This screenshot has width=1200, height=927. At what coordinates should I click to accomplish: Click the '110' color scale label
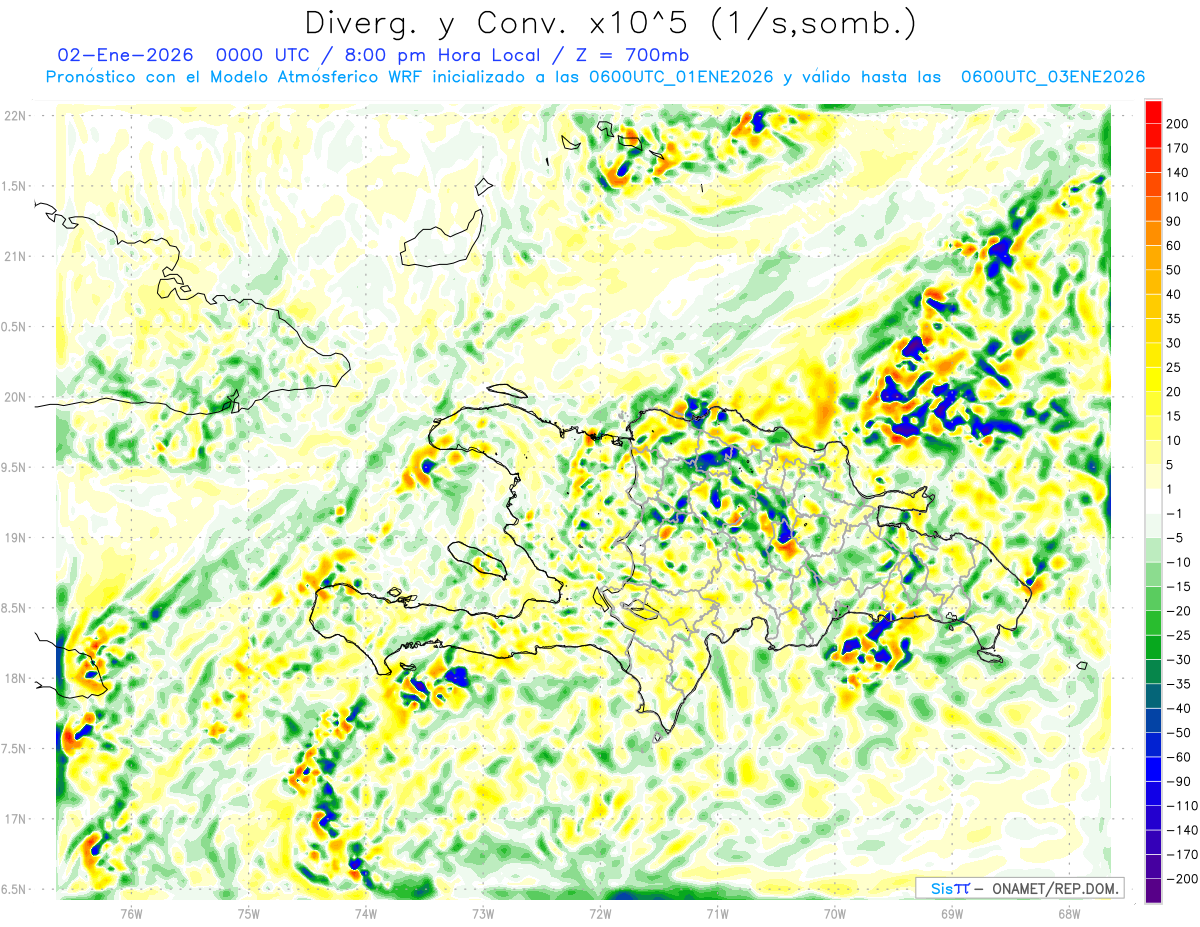pyautogui.click(x=1177, y=197)
